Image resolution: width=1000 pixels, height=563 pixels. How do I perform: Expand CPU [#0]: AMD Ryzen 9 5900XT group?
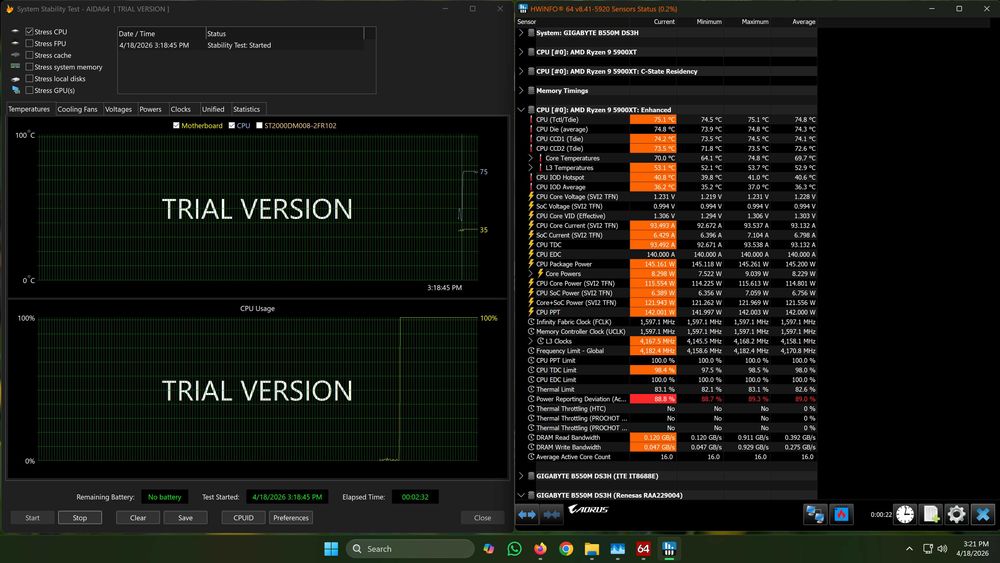(521, 52)
